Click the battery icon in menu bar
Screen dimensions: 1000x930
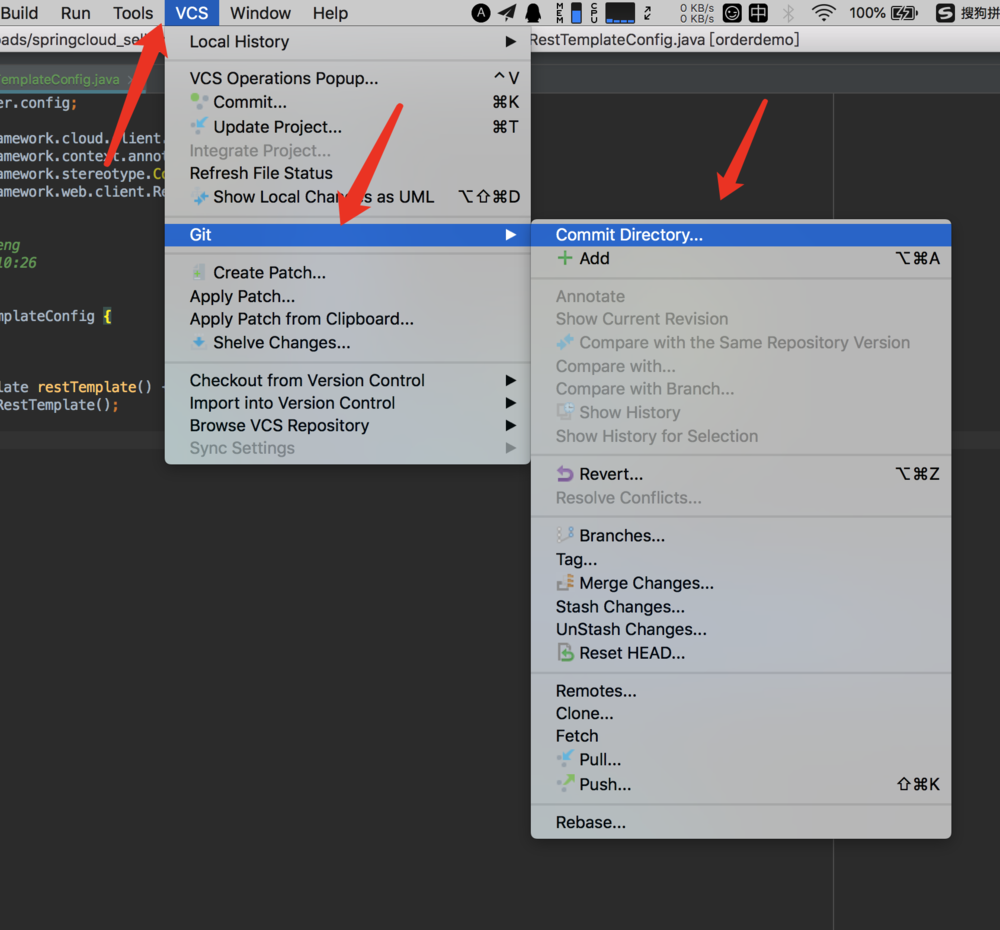pyautogui.click(x=904, y=13)
